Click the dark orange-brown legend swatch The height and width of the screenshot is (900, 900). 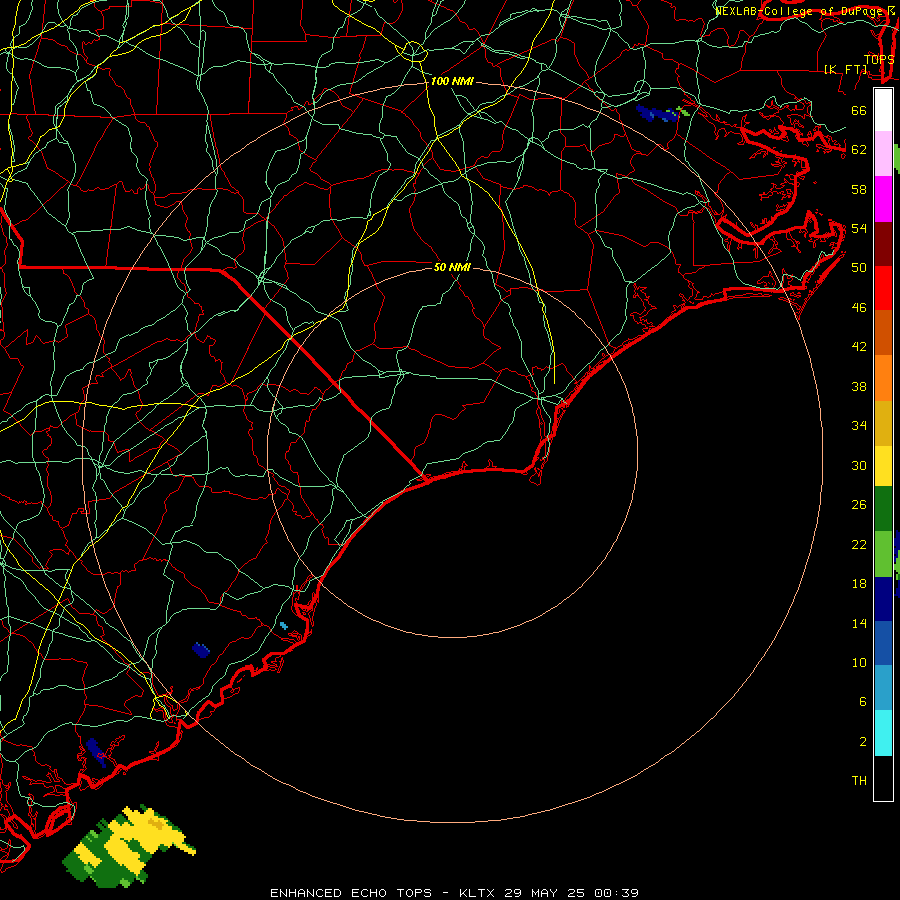click(883, 332)
